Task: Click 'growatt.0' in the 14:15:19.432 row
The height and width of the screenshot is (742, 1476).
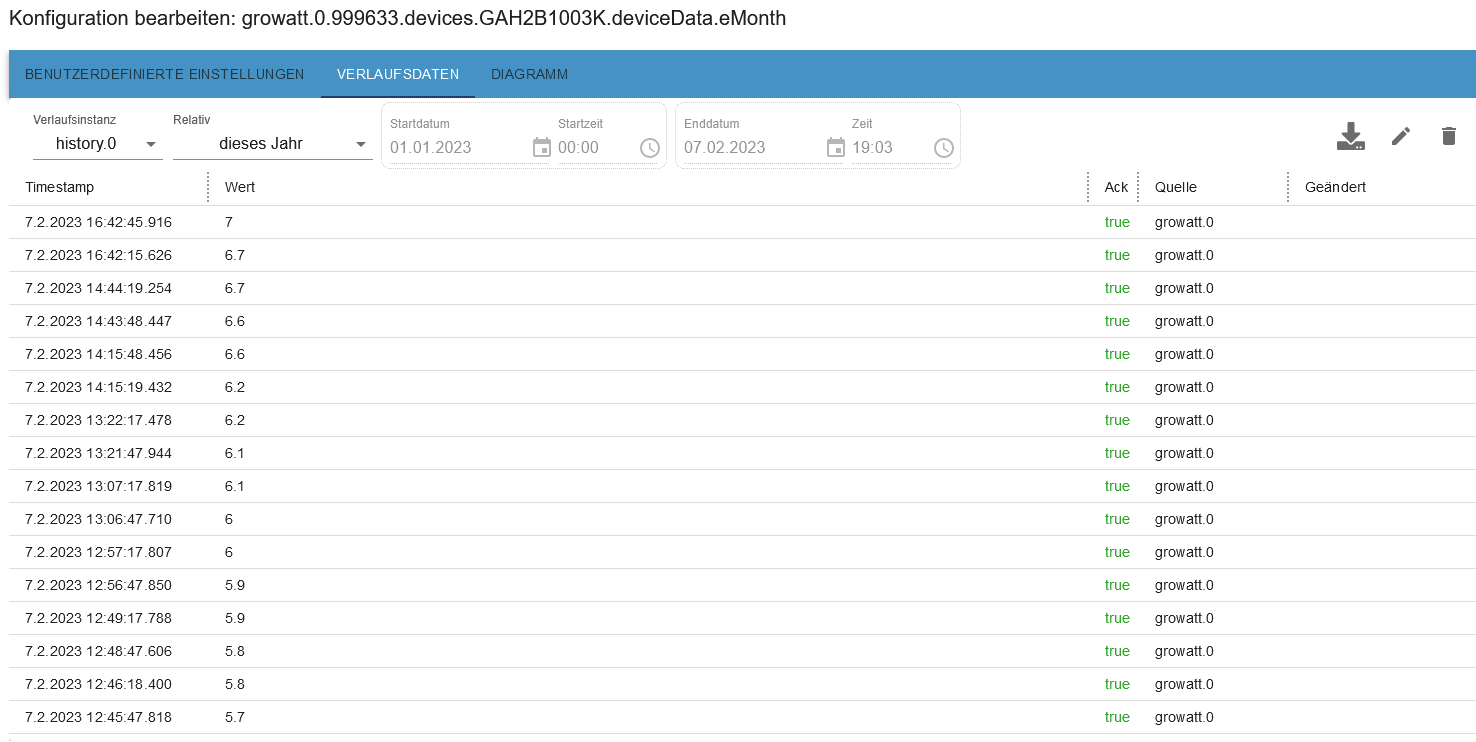Action: (x=1184, y=387)
